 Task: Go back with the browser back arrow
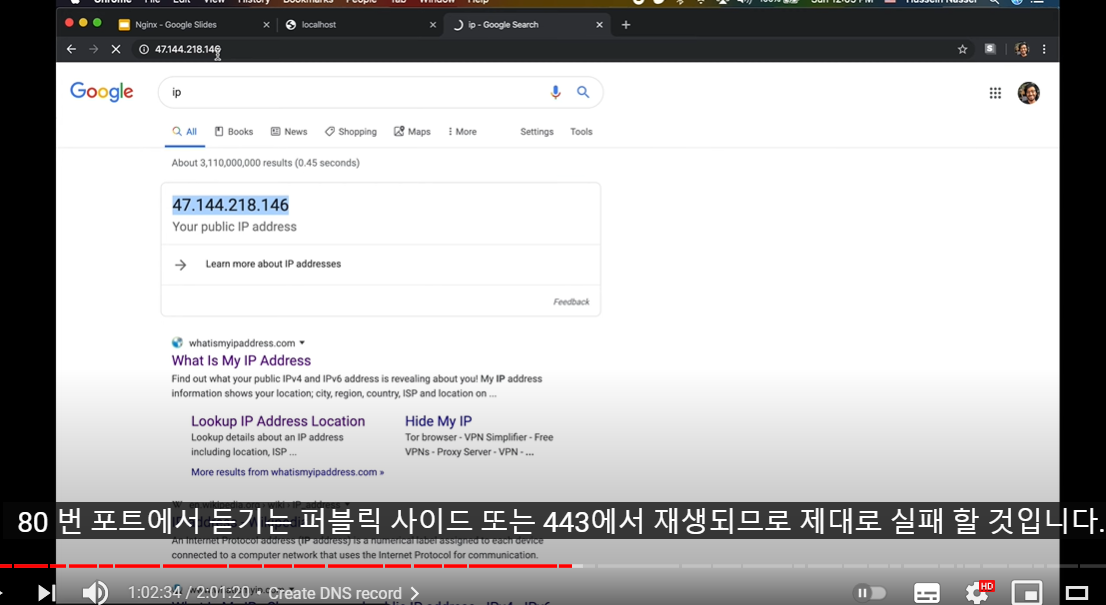click(71, 49)
